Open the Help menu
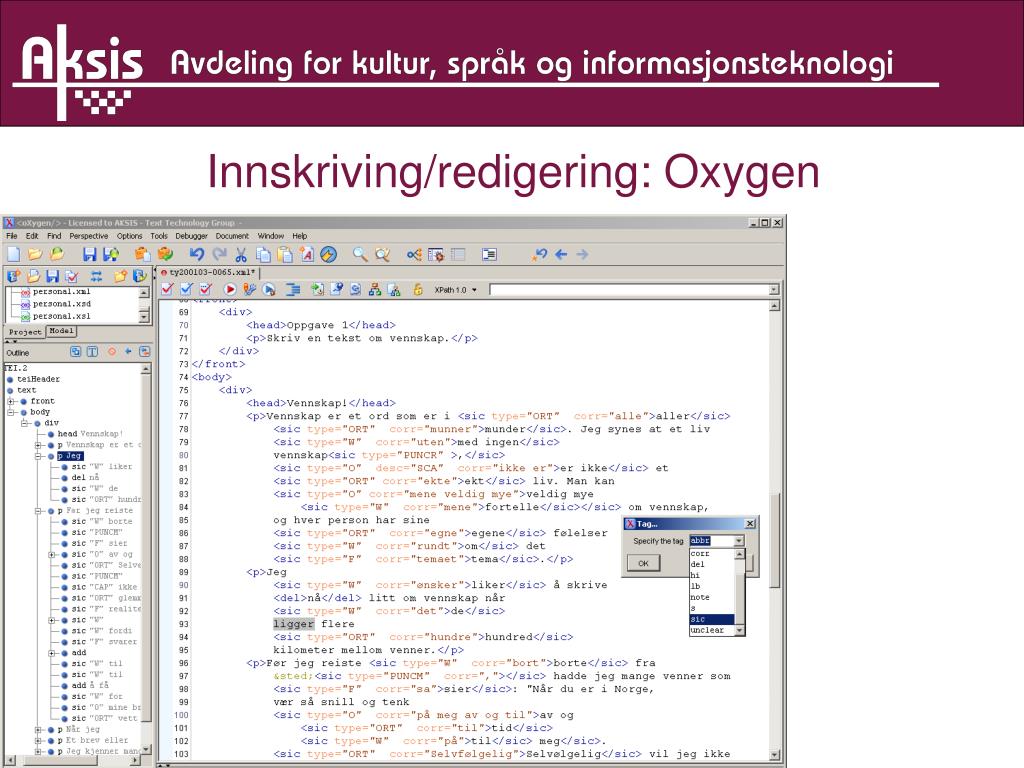This screenshot has height=768, width=1024. point(300,236)
